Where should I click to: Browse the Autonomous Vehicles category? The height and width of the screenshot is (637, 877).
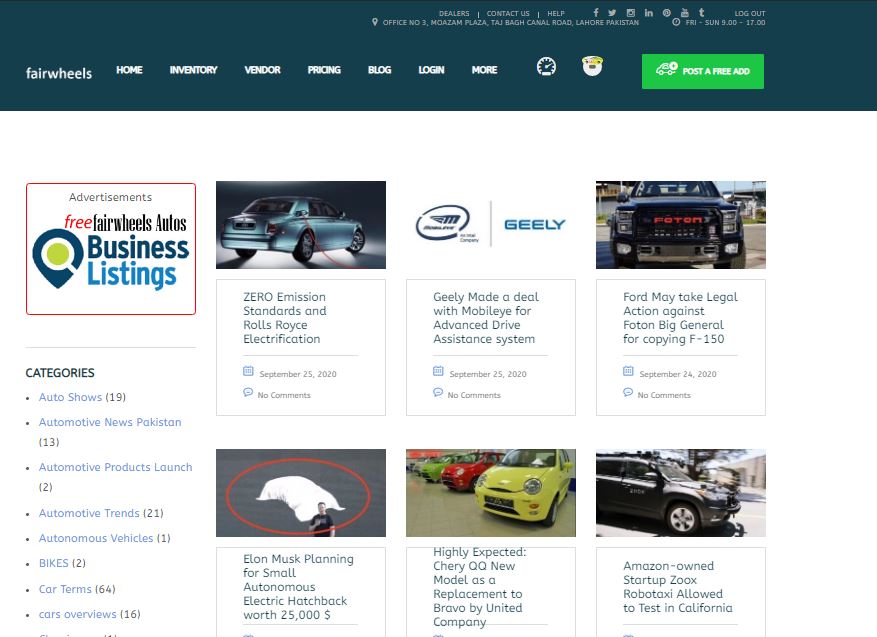[96, 538]
